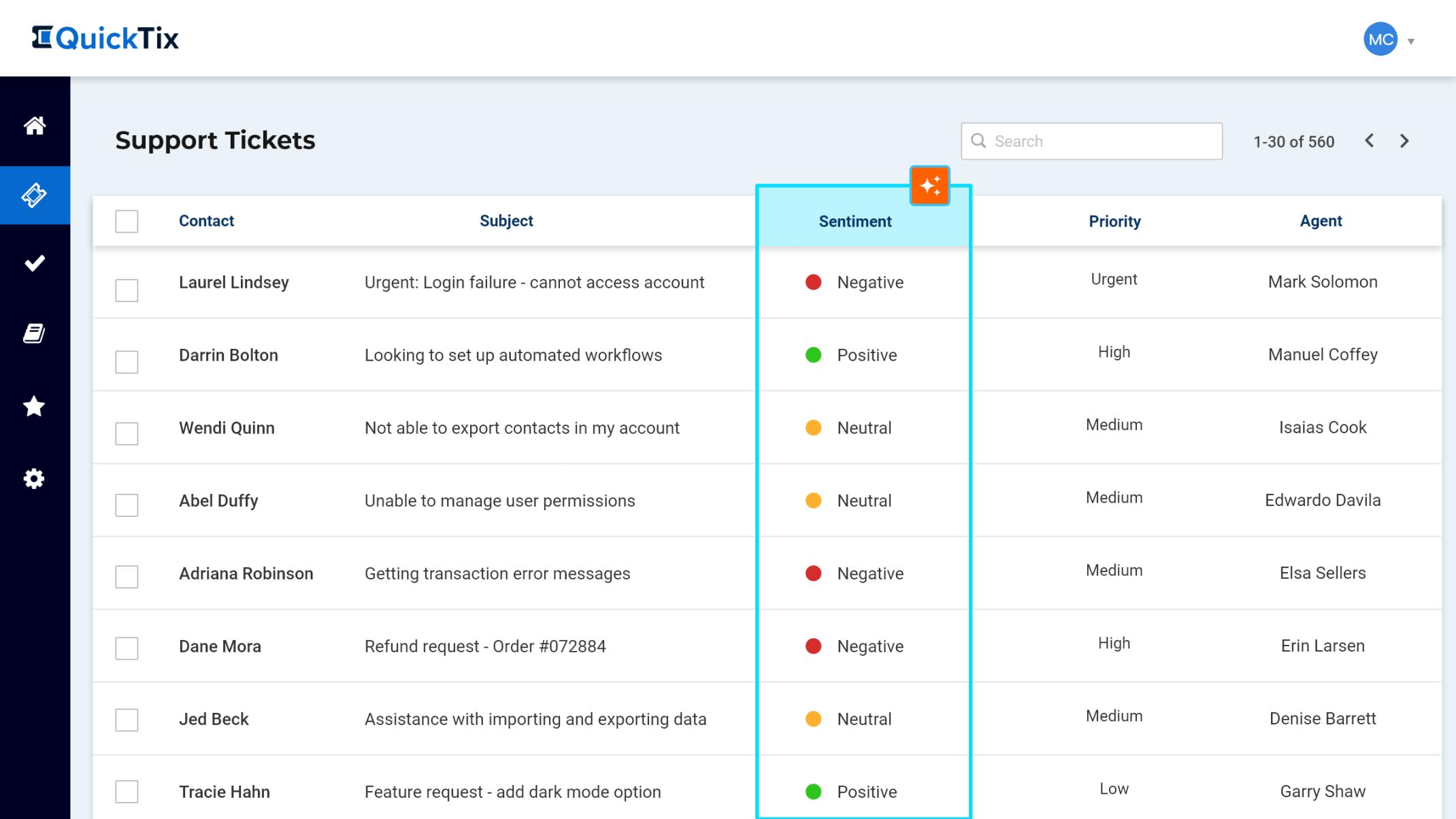1456x819 pixels.
Task: Check Dane Mora's row checkbox
Action: tap(127, 649)
